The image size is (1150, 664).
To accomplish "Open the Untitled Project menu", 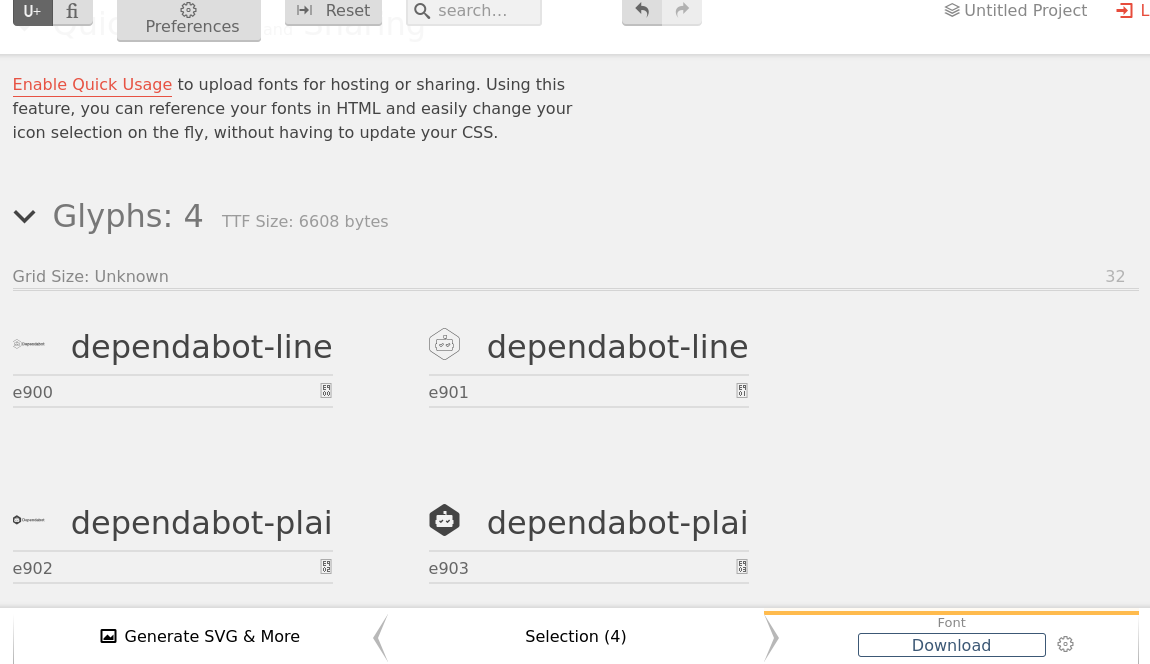I will 1016,11.
